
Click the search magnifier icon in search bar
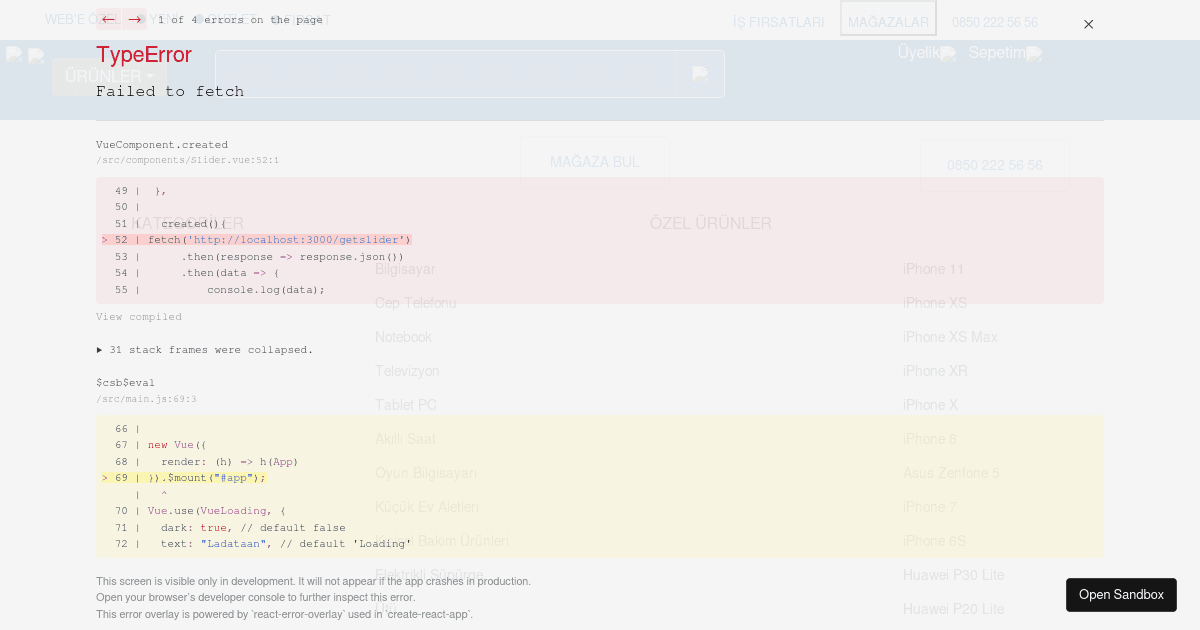[699, 73]
